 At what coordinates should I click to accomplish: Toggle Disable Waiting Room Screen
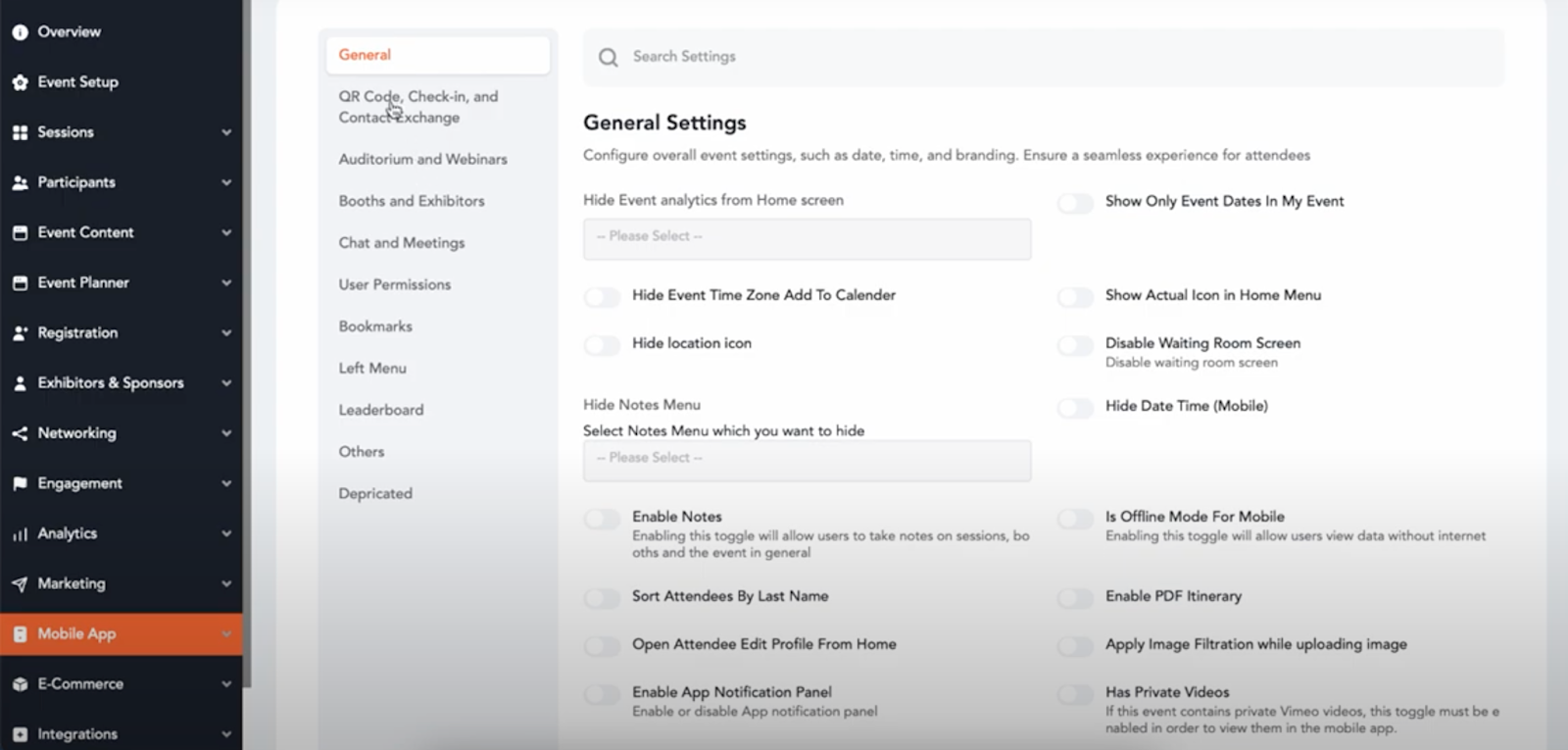(x=1075, y=344)
